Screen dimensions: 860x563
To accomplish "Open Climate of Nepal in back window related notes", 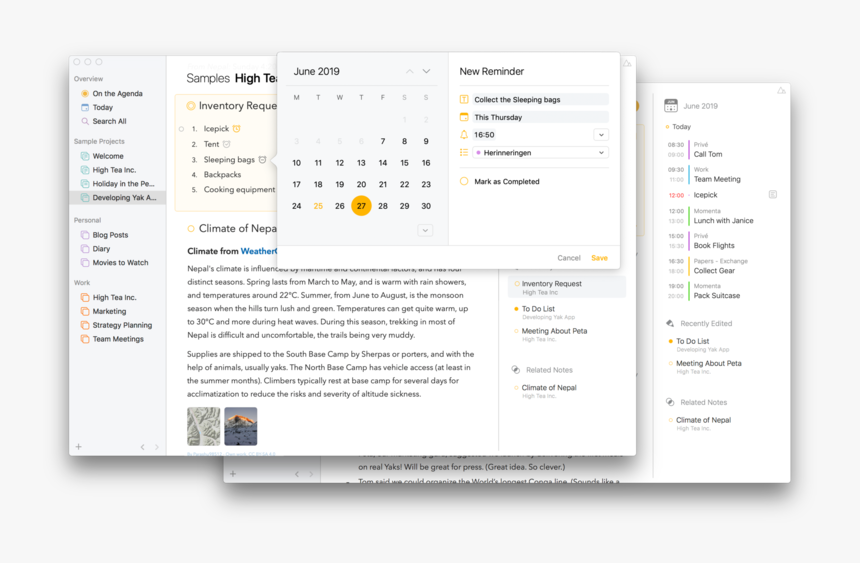I will [703, 420].
